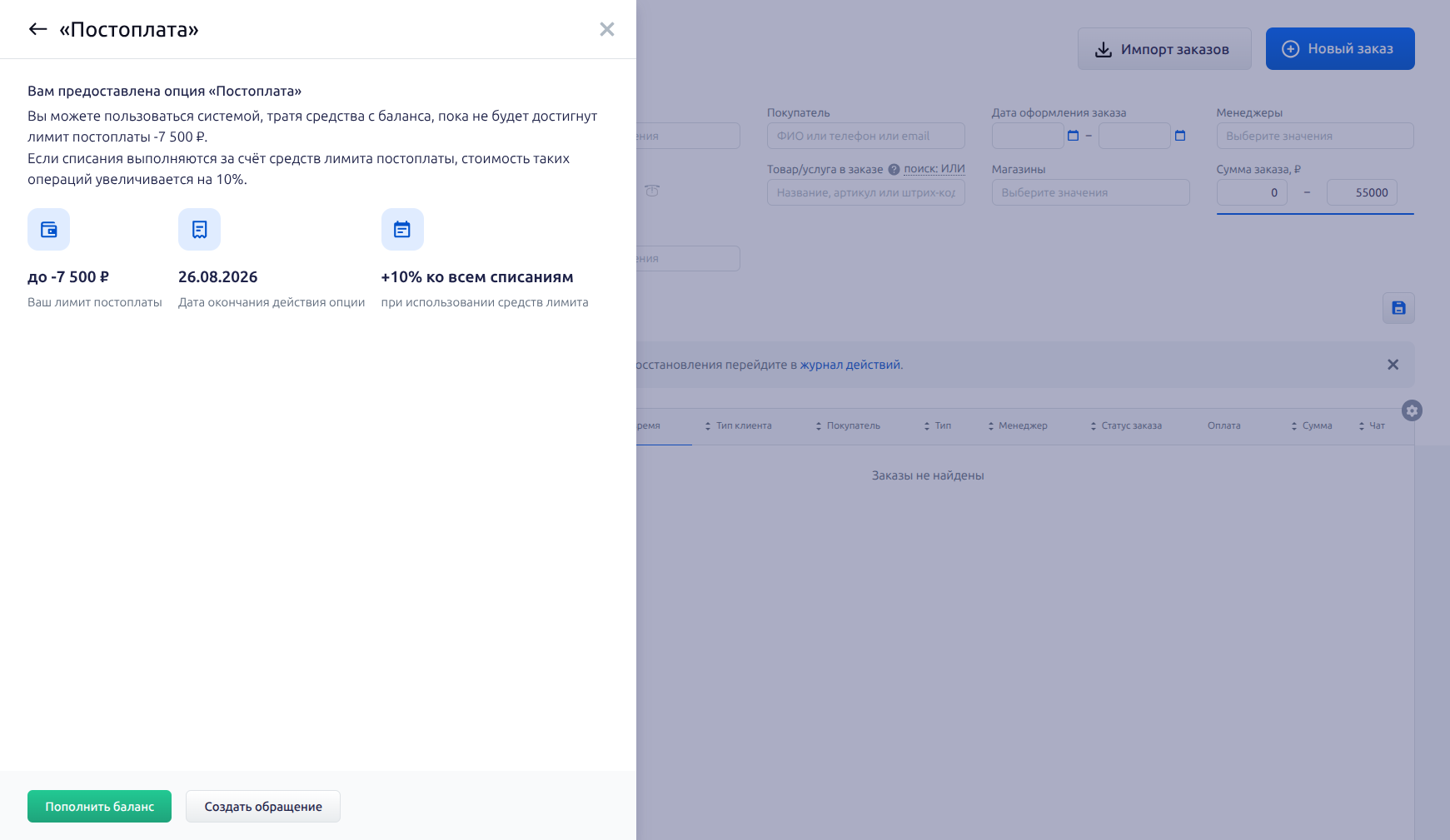Open the журнал действий link
The width and height of the screenshot is (1450, 840).
click(x=850, y=365)
